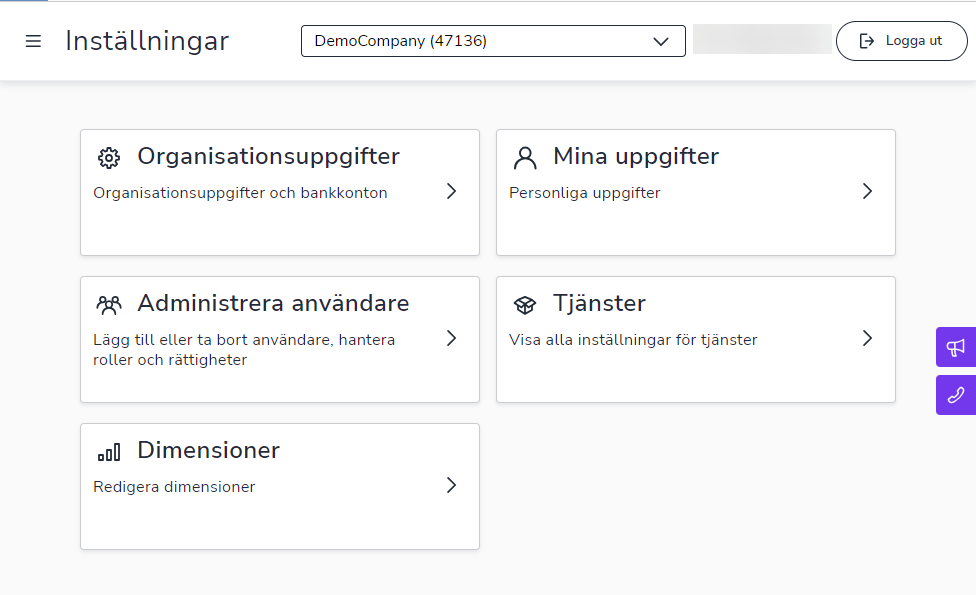Click the chevron on Dimensioner card
The image size is (976, 595).
coord(452,485)
